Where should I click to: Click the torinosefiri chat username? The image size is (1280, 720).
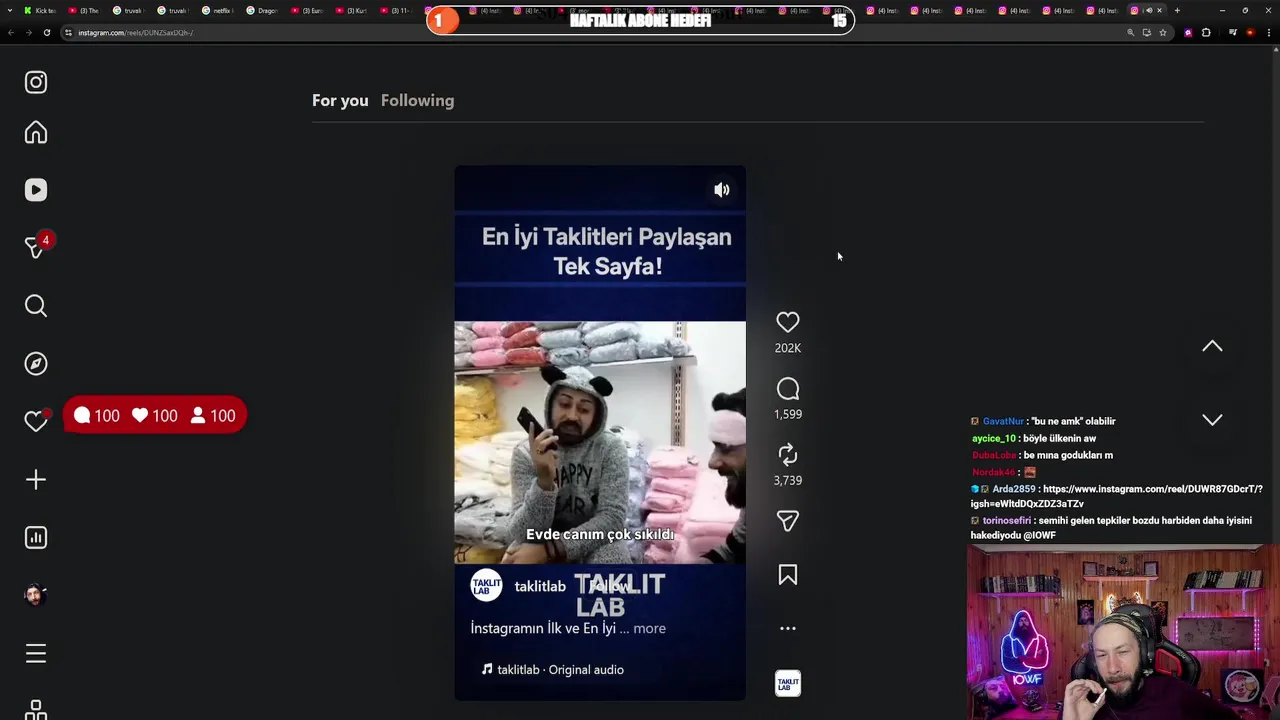tap(1006, 521)
